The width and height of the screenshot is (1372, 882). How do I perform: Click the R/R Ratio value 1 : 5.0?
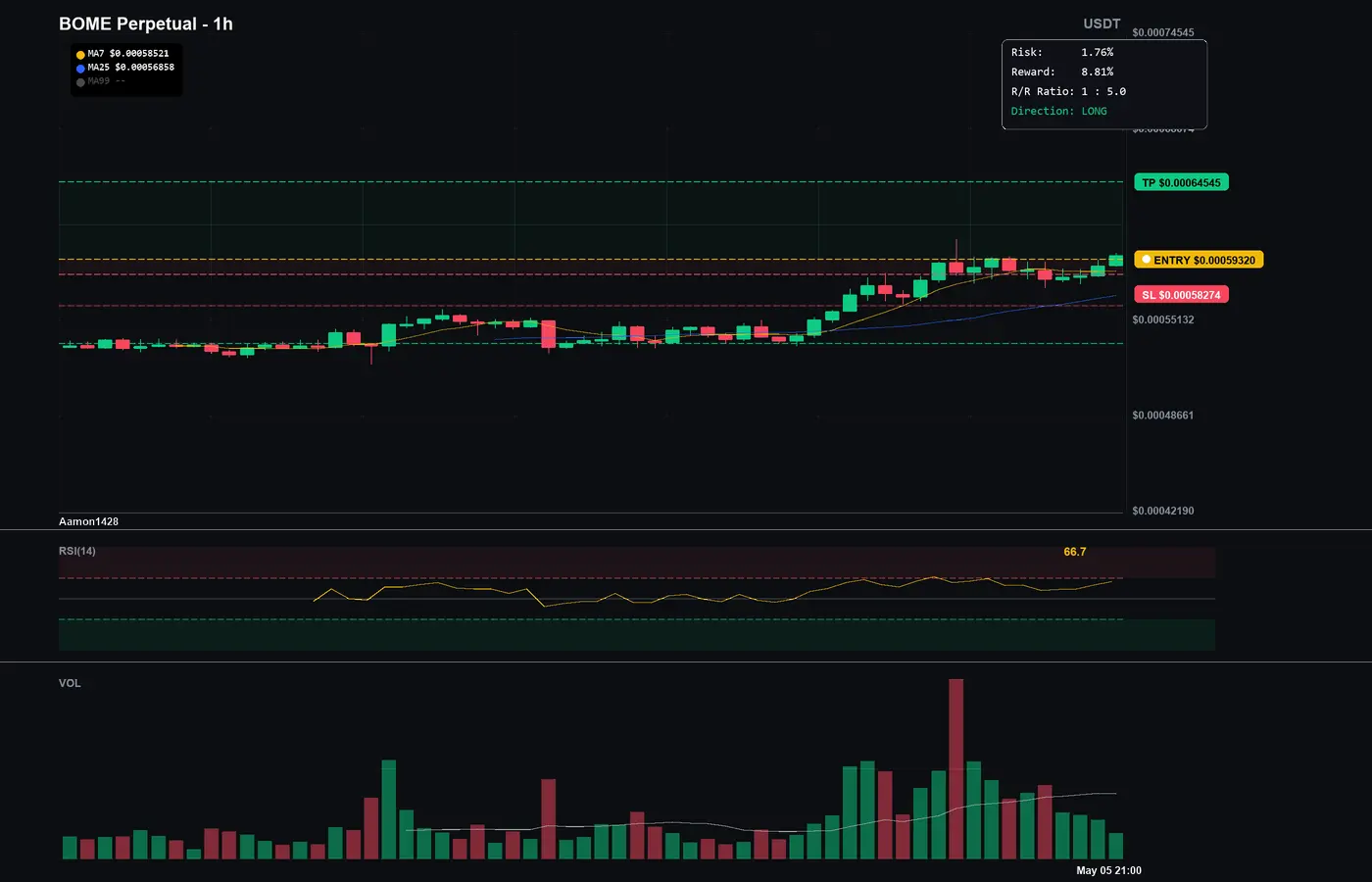pyautogui.click(x=1103, y=91)
